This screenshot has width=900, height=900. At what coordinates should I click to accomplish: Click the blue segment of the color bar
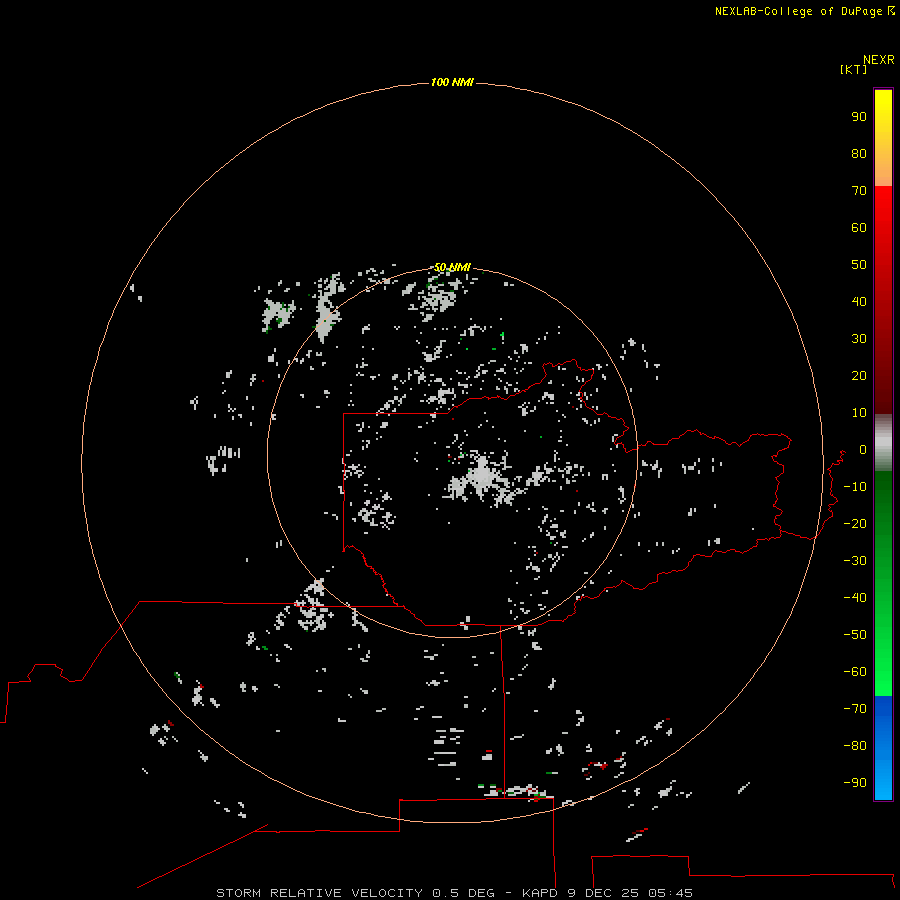(x=883, y=747)
